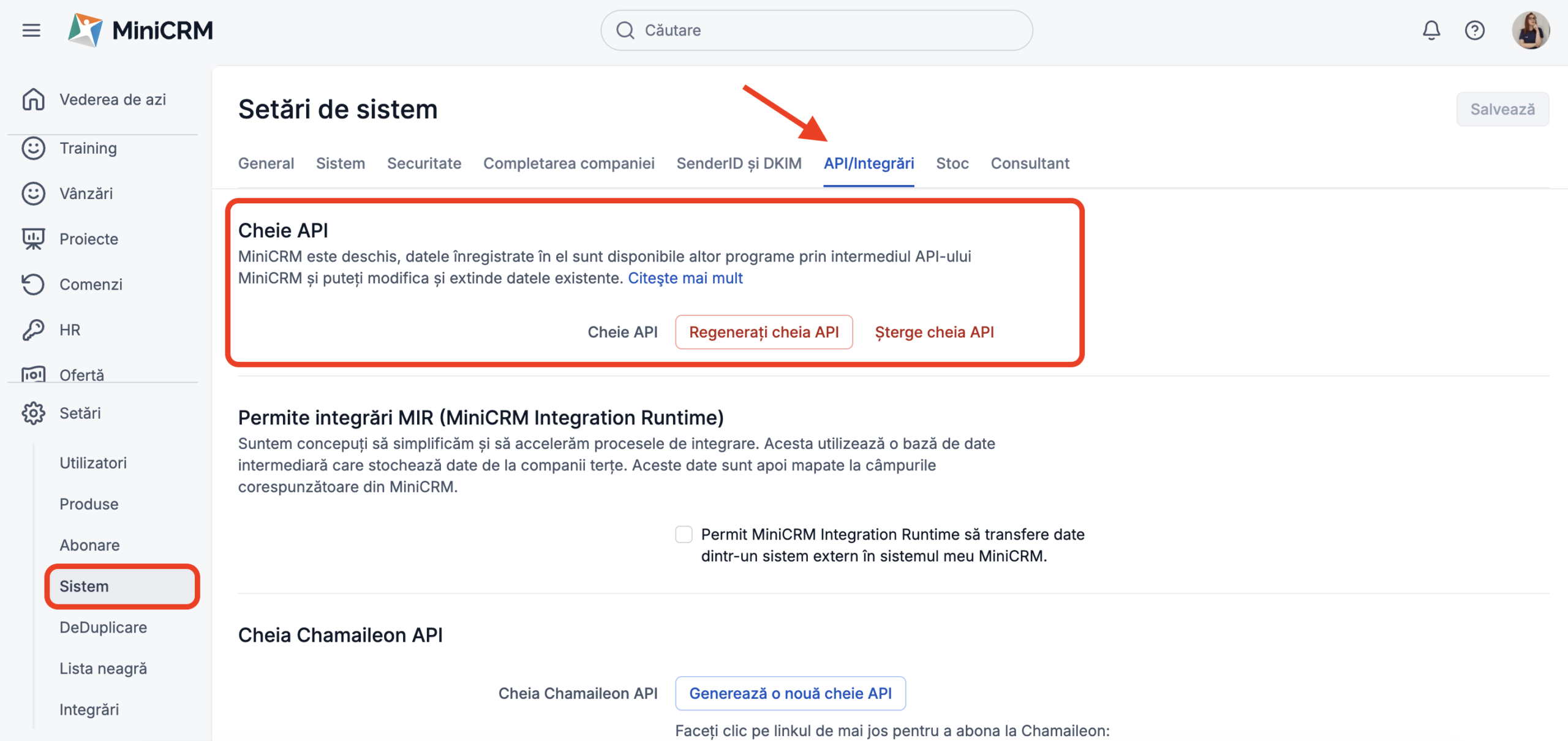Open the hamburger menu icon

tap(31, 30)
